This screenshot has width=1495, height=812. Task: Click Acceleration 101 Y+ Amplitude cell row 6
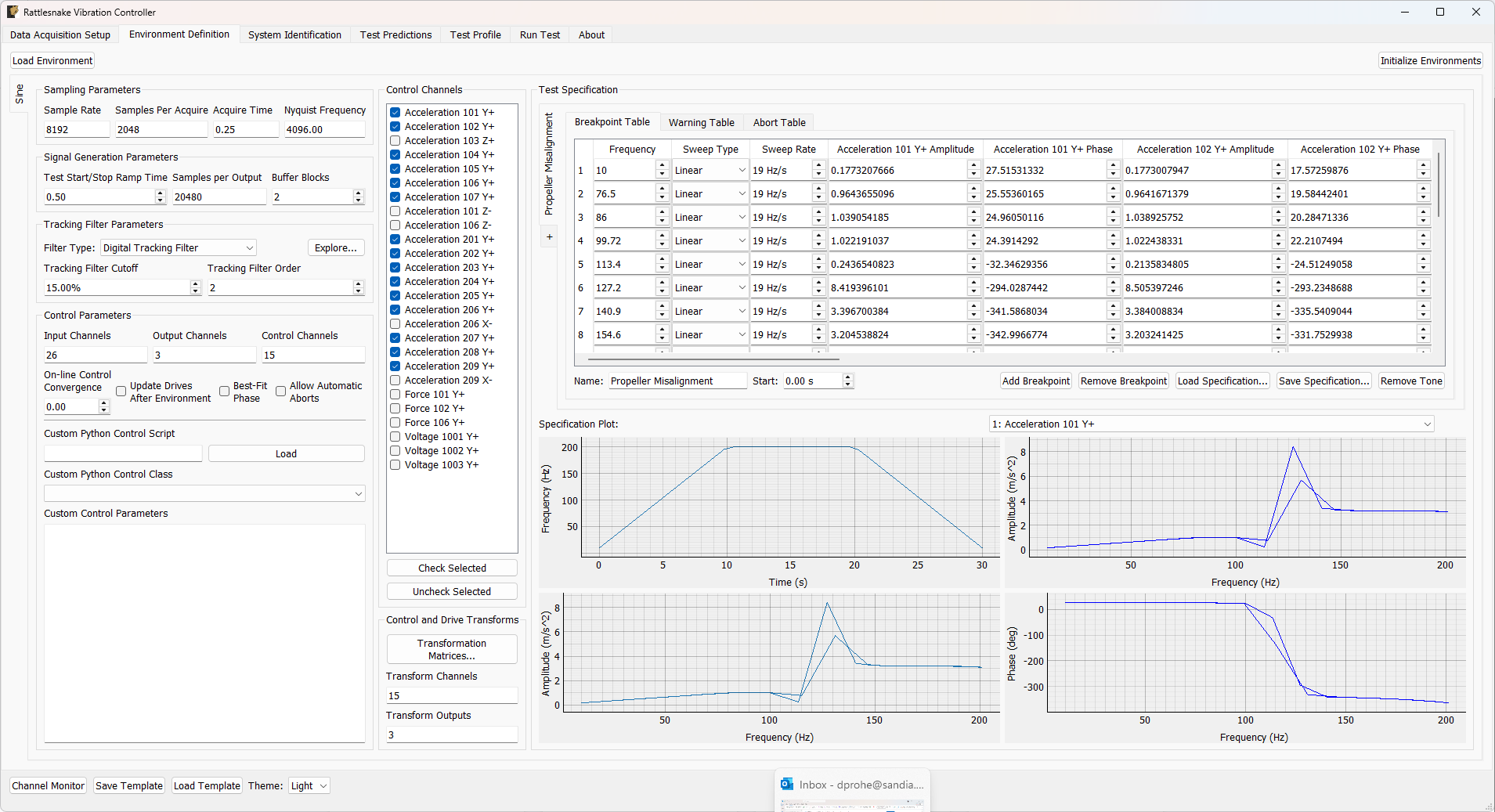point(898,288)
